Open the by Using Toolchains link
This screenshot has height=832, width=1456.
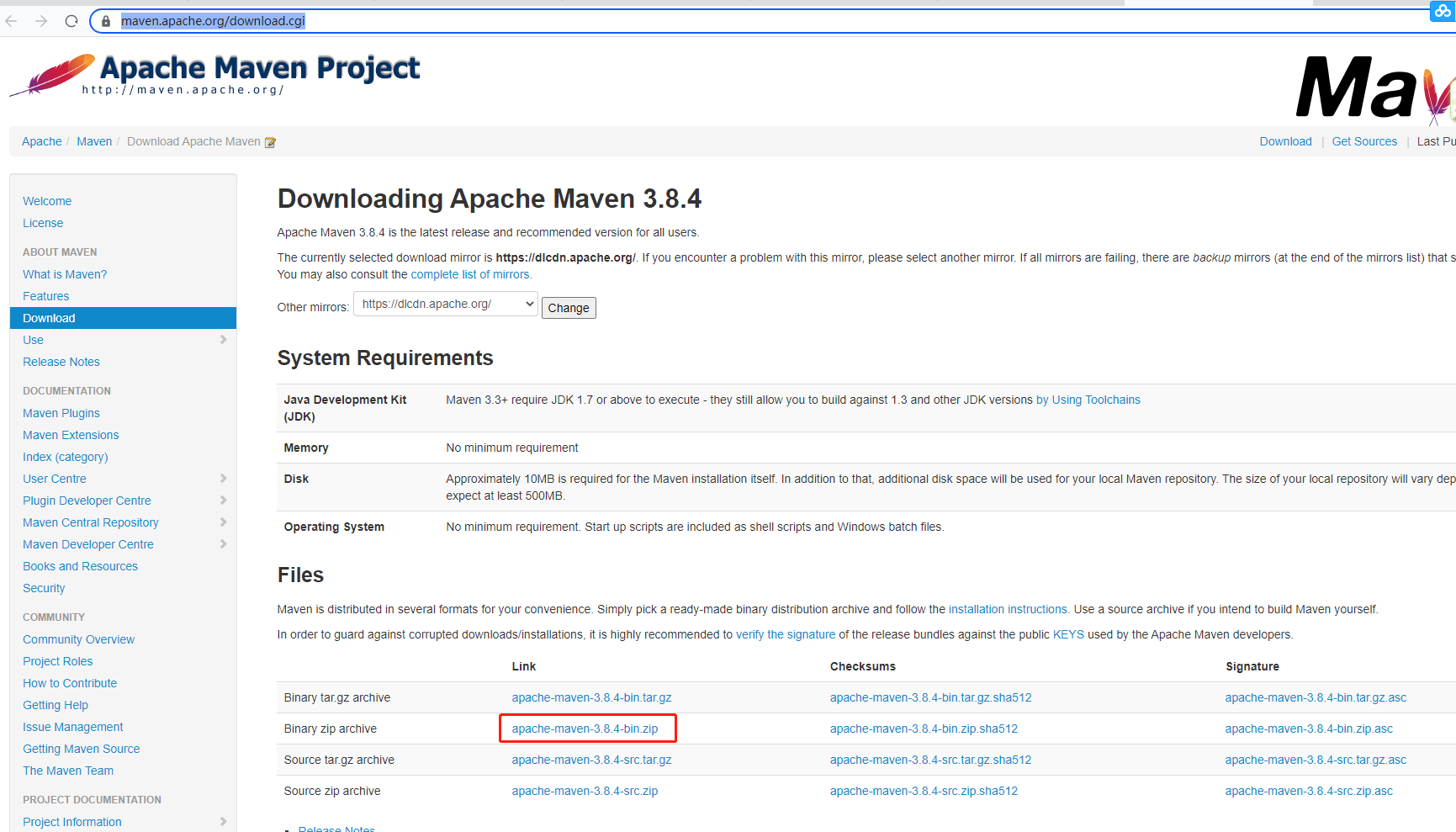tap(1088, 400)
